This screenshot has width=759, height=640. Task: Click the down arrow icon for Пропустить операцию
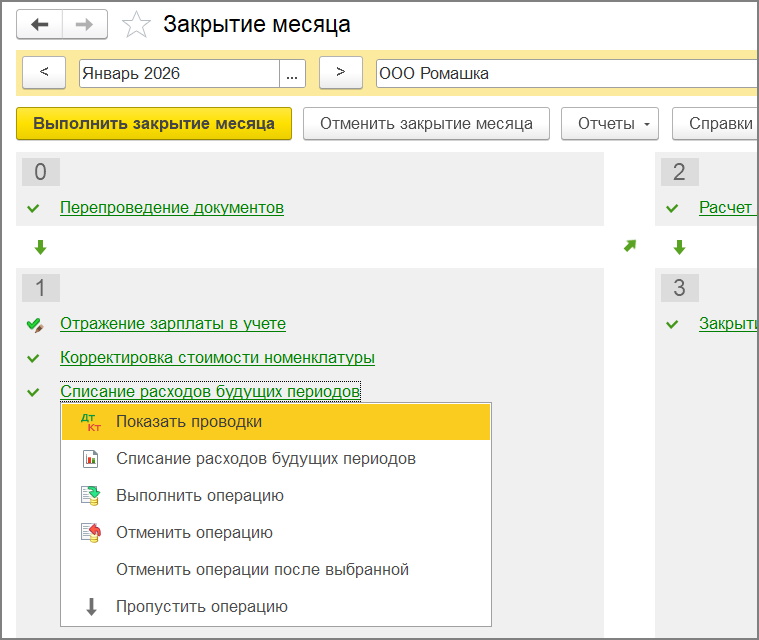pyautogui.click(x=91, y=607)
